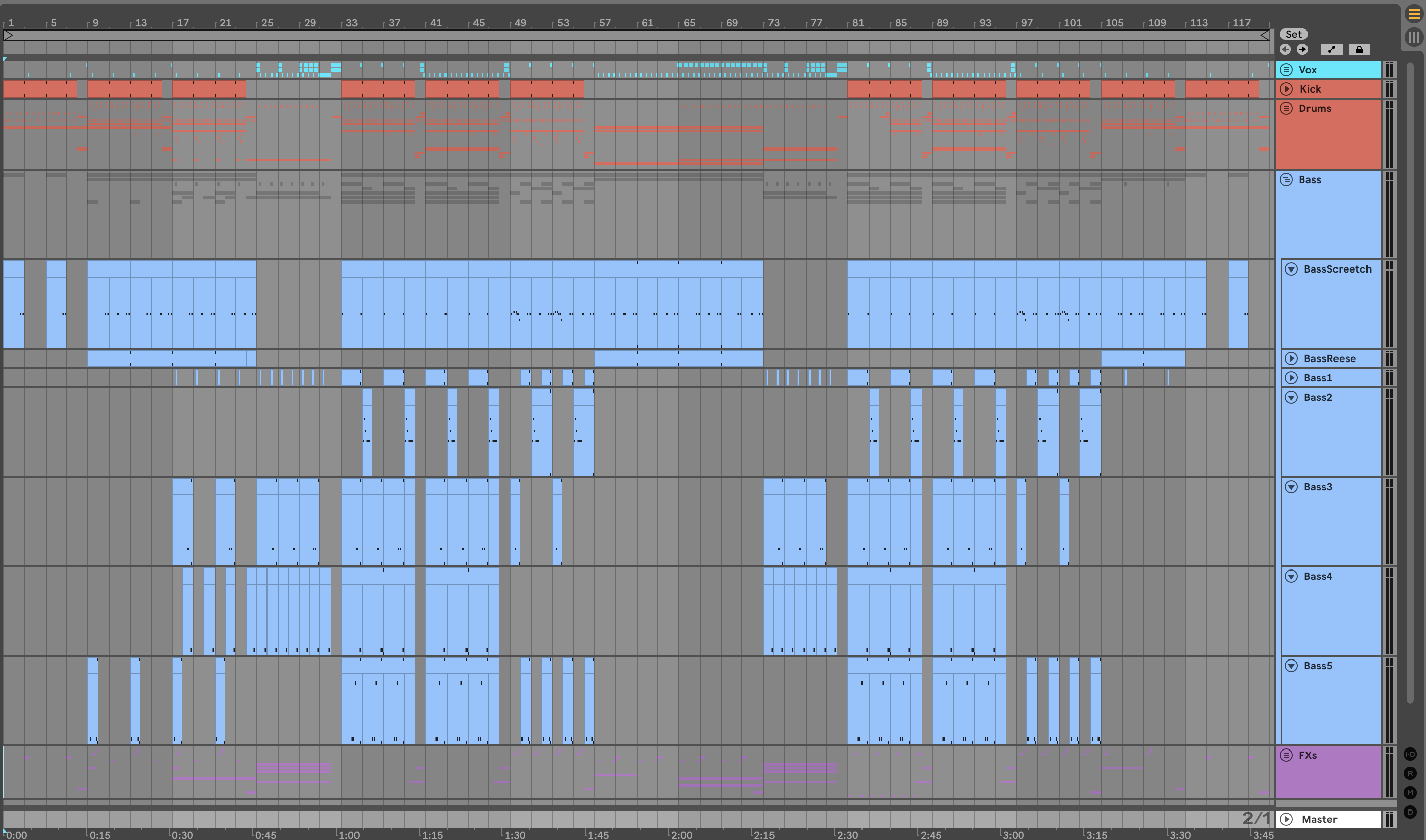Unfold the BassReese track
Screen dimensions: 1426x840
(1291, 358)
